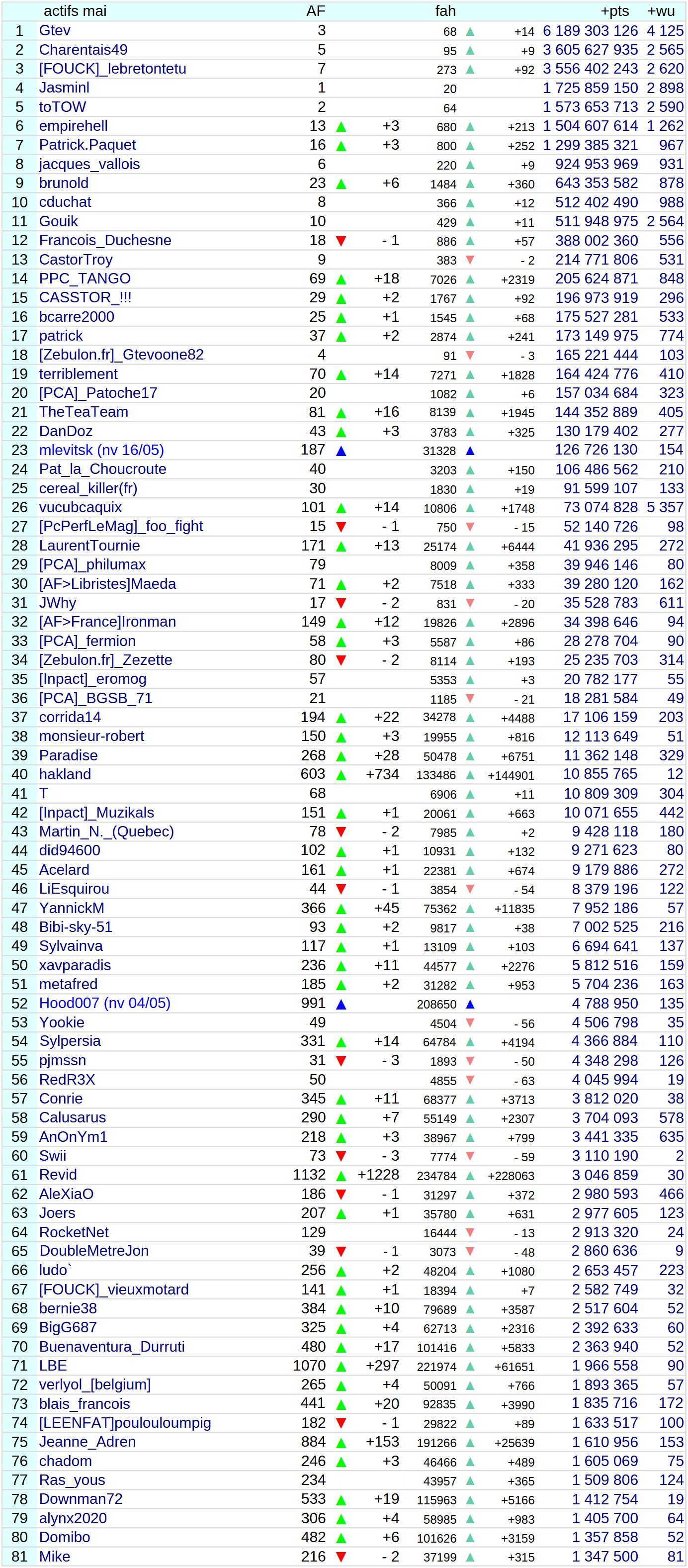Click the blue AF triangle beside mlevitsk
This screenshot has height=1568, width=688.
[341, 451]
